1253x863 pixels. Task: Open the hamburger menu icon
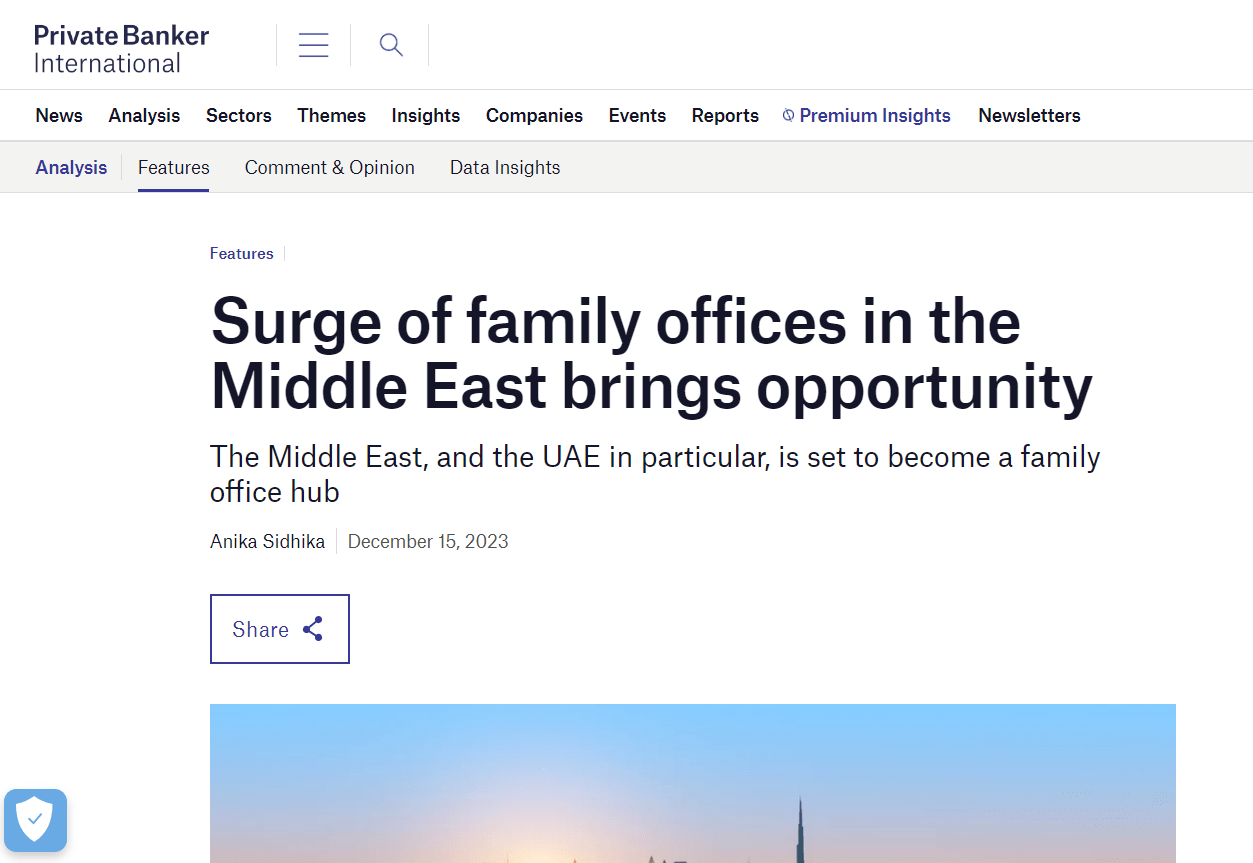(313, 45)
